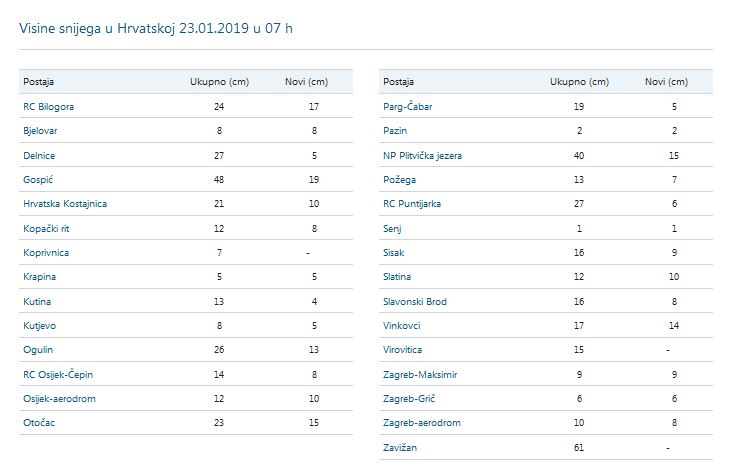This screenshot has height=466, width=731.
Task: Click the Koprivnica station link
Action: (46, 253)
